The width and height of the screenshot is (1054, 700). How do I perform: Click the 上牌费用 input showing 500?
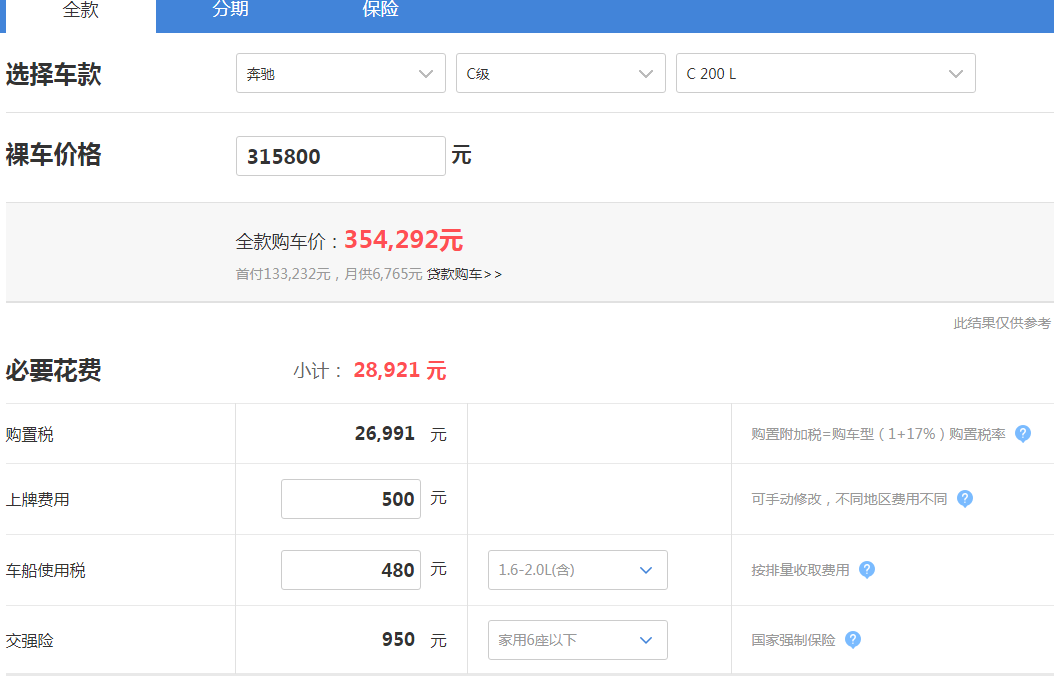351,499
